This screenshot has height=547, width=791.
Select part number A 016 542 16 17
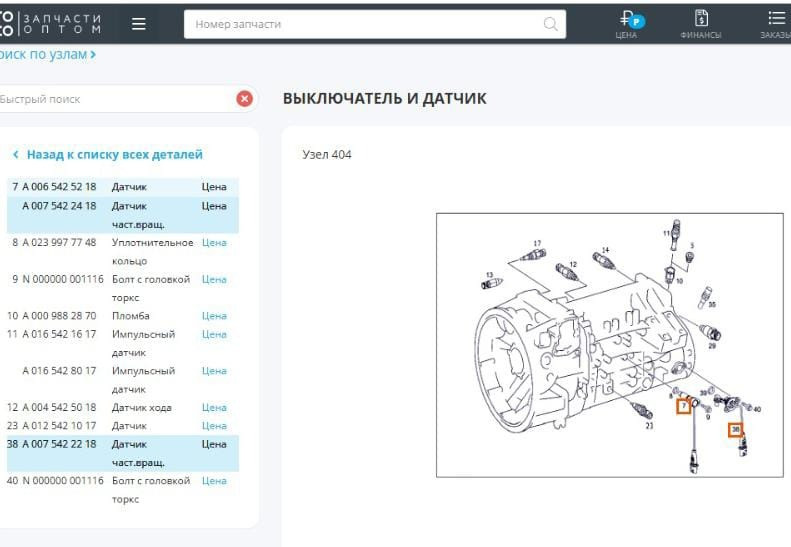point(59,335)
